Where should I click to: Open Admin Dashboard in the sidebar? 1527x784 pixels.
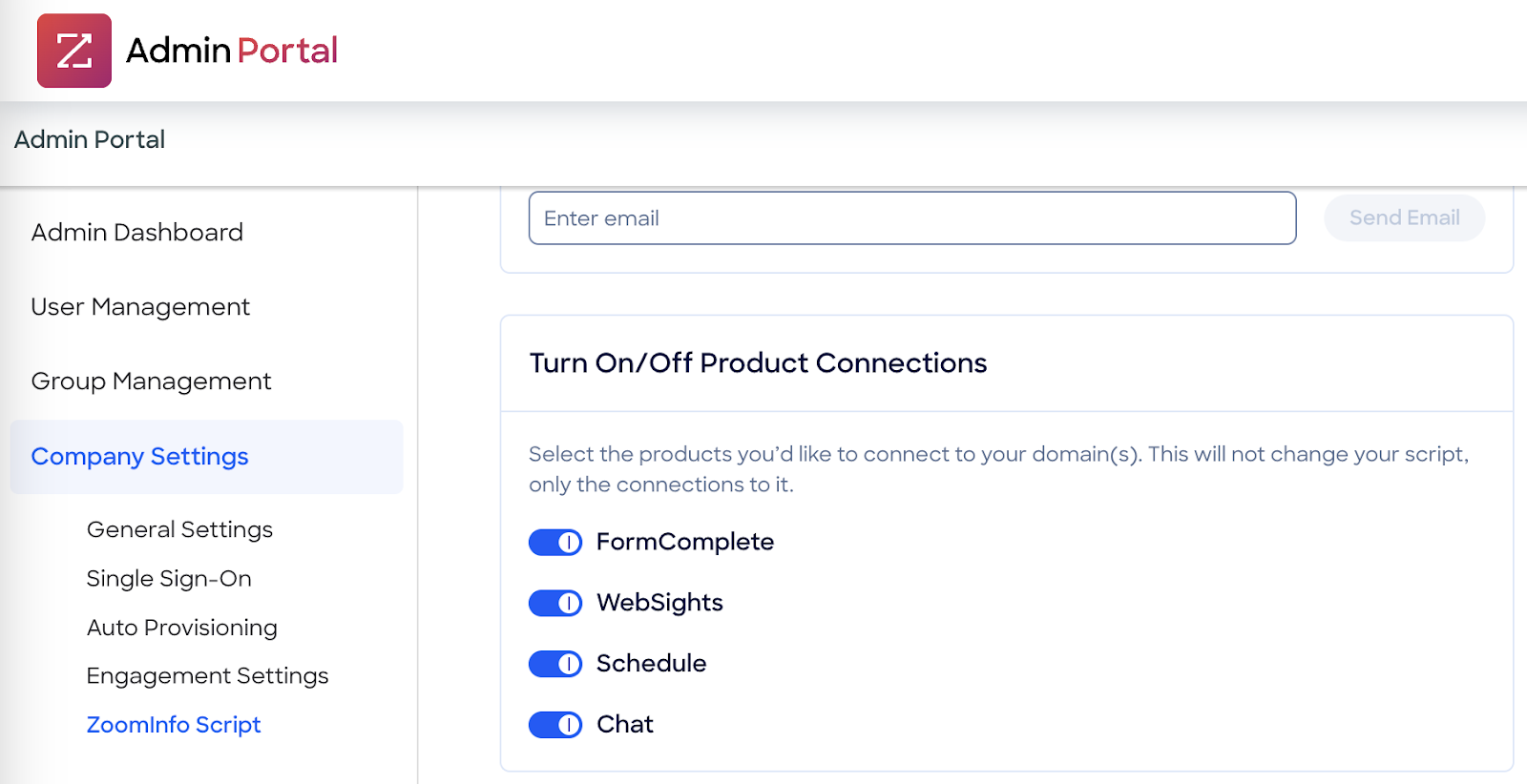[x=137, y=233]
